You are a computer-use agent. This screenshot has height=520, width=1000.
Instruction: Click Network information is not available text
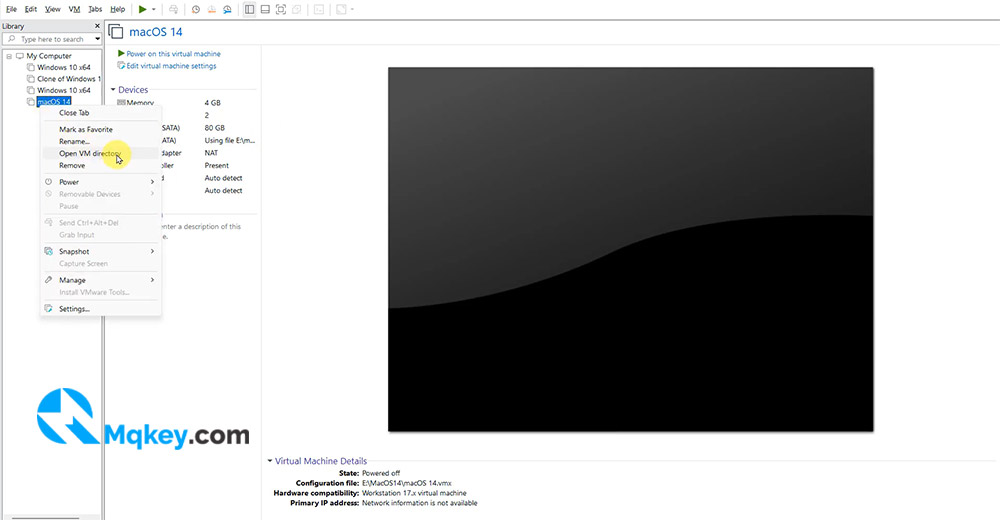[x=419, y=503]
